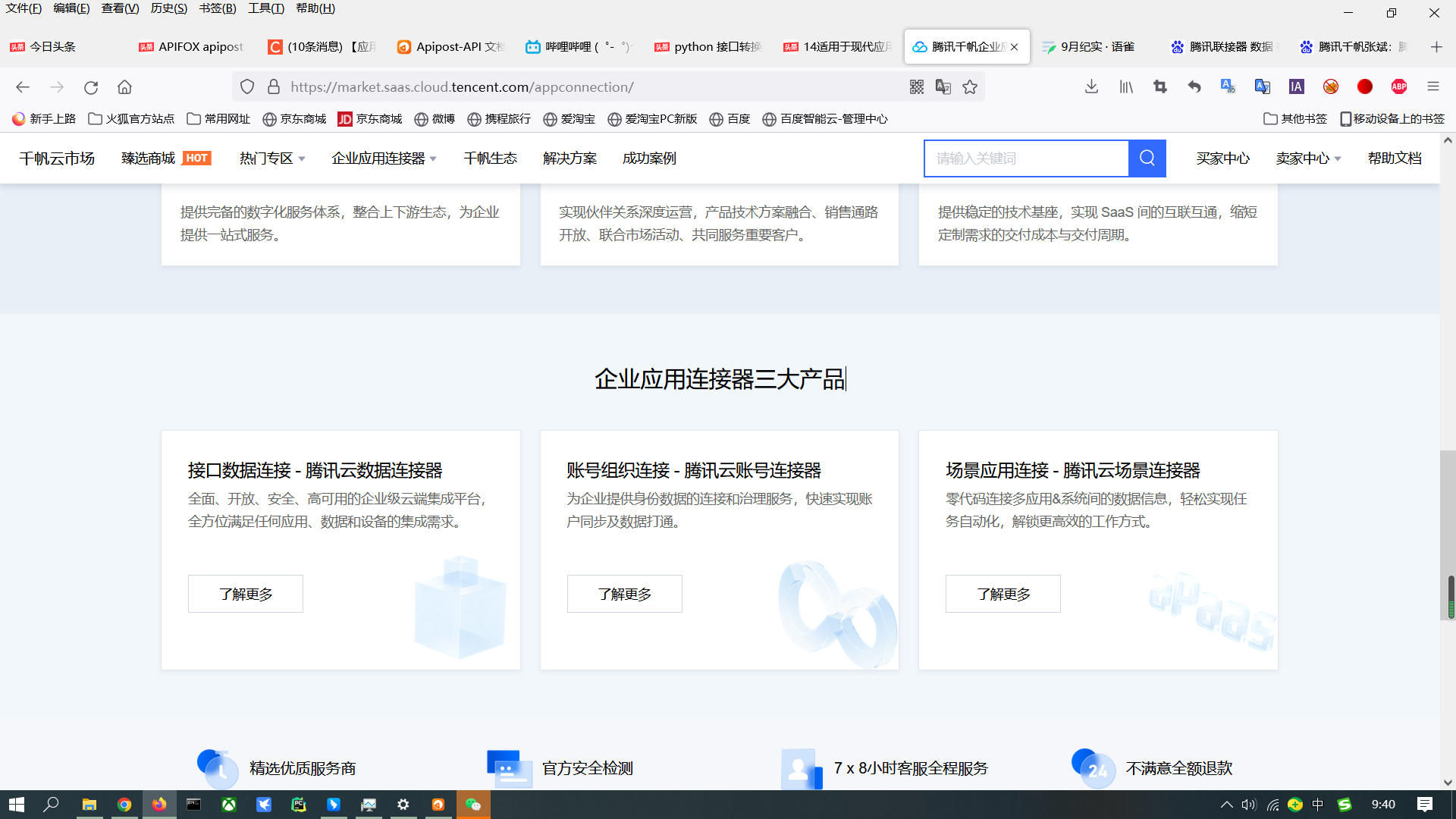
Task: Open the 帮助文档 link
Action: (1394, 158)
